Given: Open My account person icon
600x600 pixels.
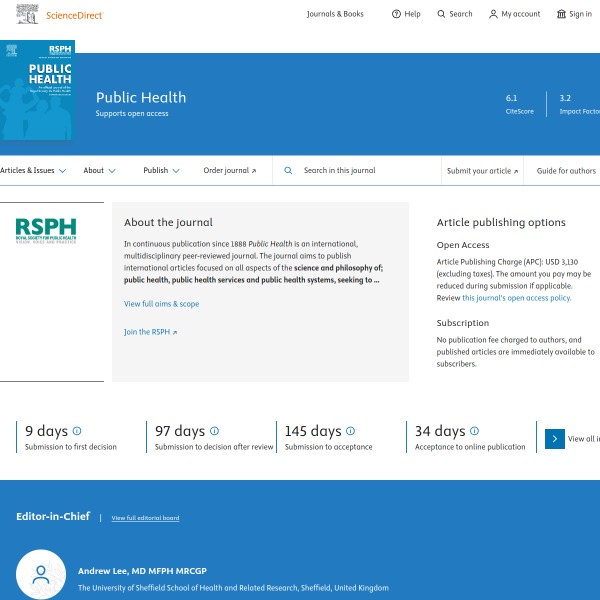Looking at the screenshot, I should 493,14.
